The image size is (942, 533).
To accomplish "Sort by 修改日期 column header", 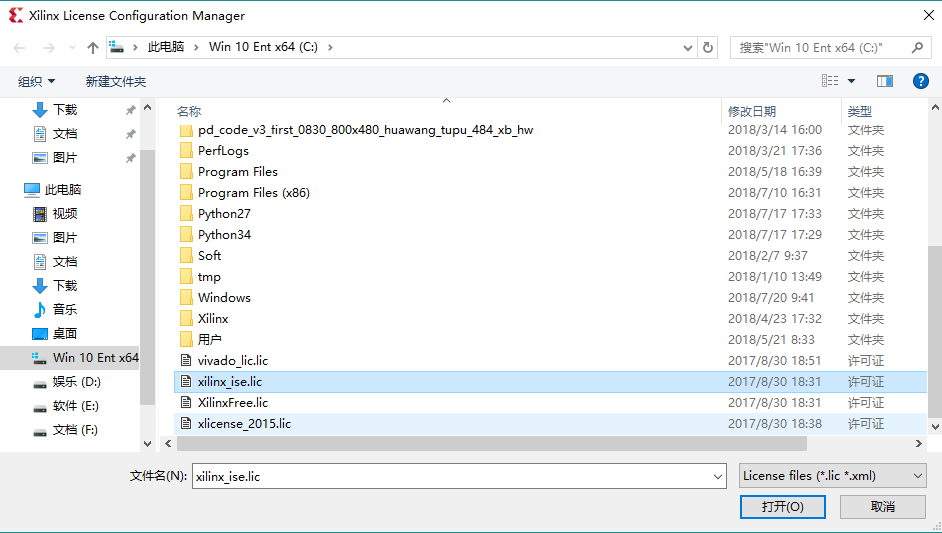I will (752, 111).
